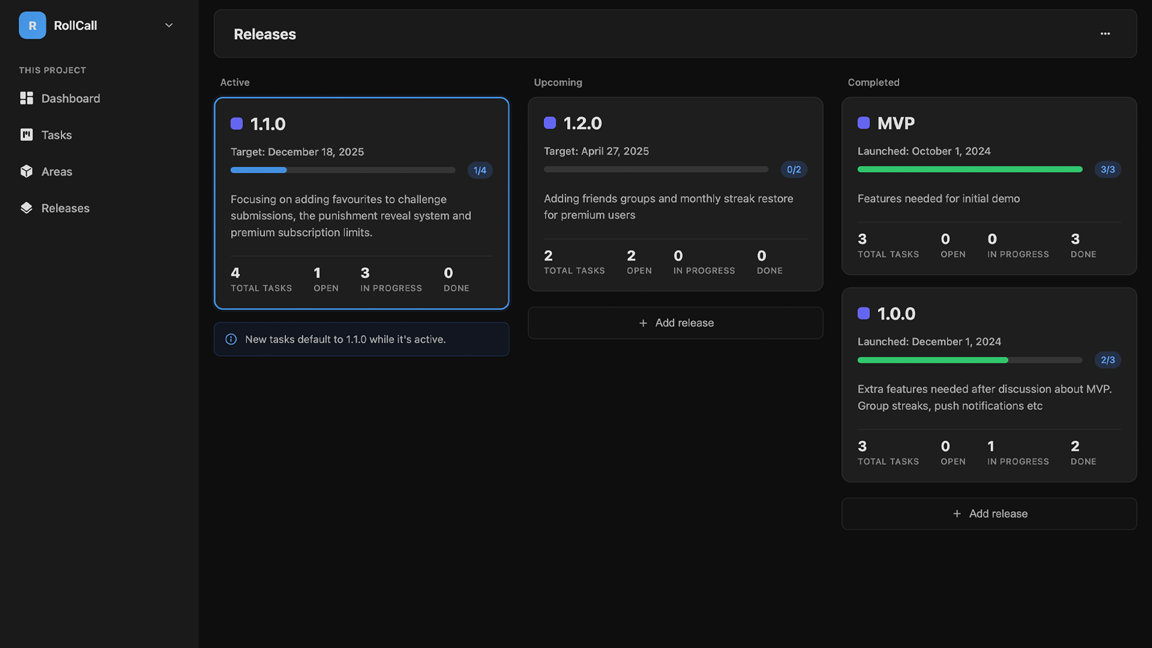This screenshot has width=1152, height=648.
Task: Click the progress bar on the 1.1.0 card
Action: 345,169
